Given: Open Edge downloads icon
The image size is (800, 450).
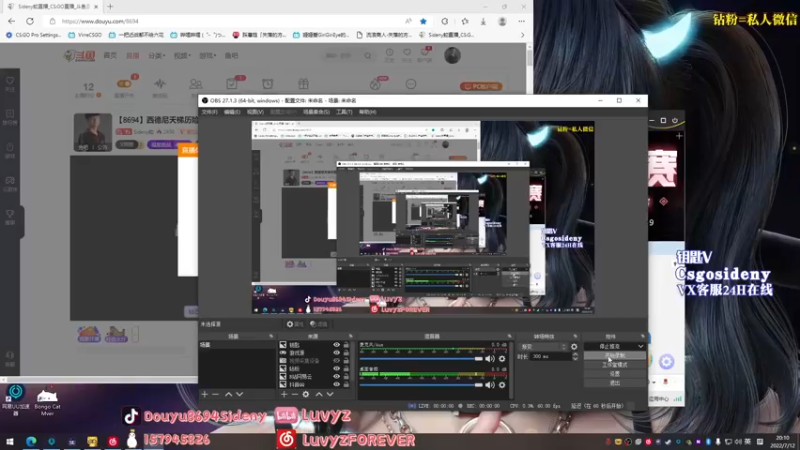Looking at the screenshot, I should (x=483, y=21).
